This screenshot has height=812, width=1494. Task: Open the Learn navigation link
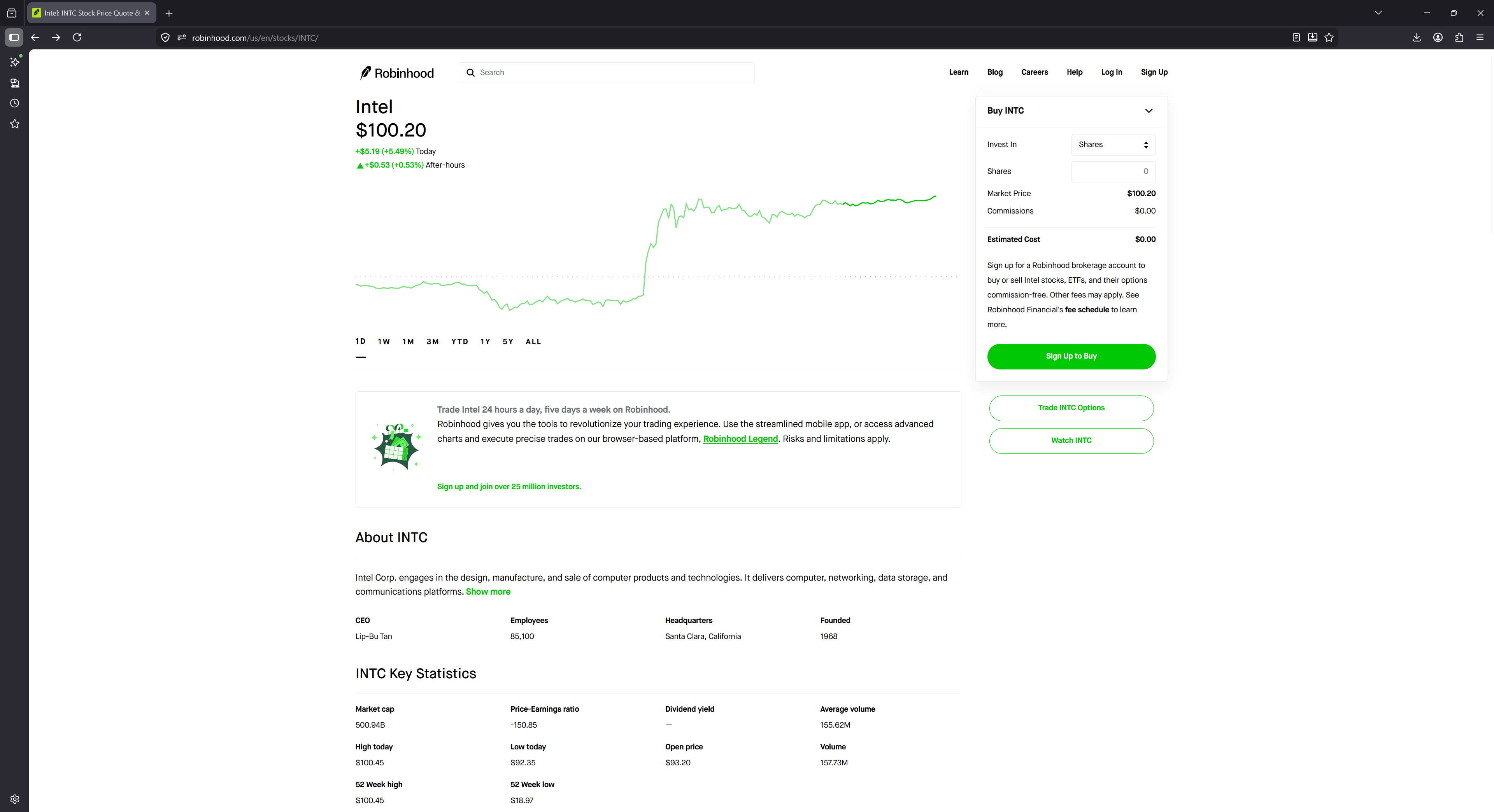959,72
